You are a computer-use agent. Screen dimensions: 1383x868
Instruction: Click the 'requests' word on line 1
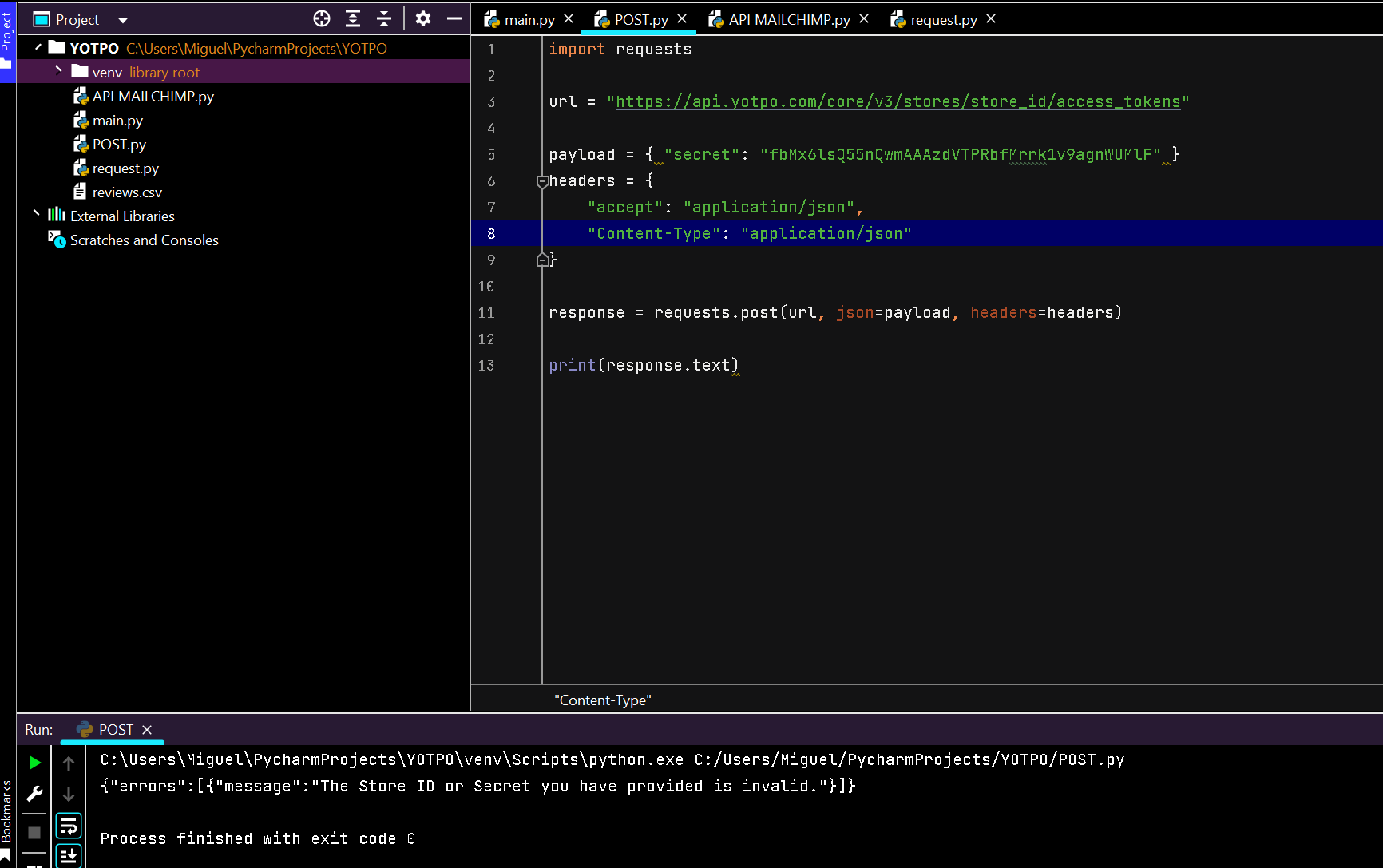654,49
